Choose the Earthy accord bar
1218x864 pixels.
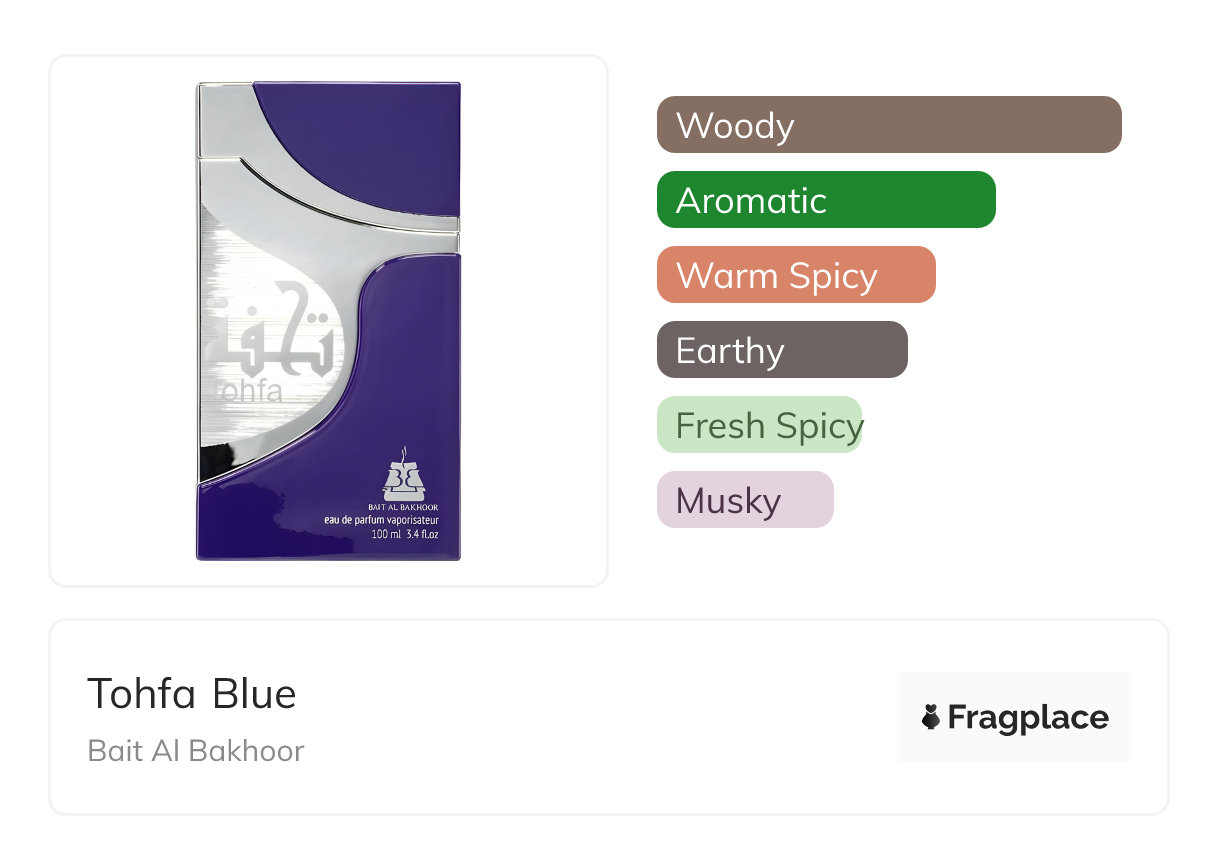pos(781,350)
